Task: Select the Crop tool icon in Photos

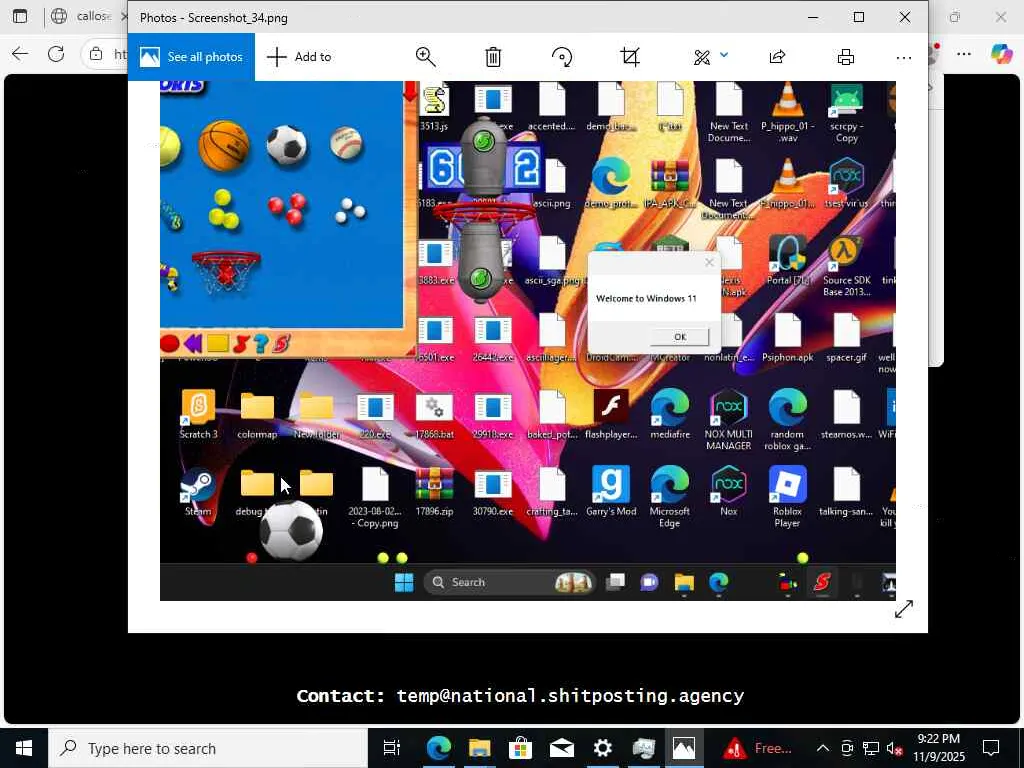Action: (x=630, y=57)
